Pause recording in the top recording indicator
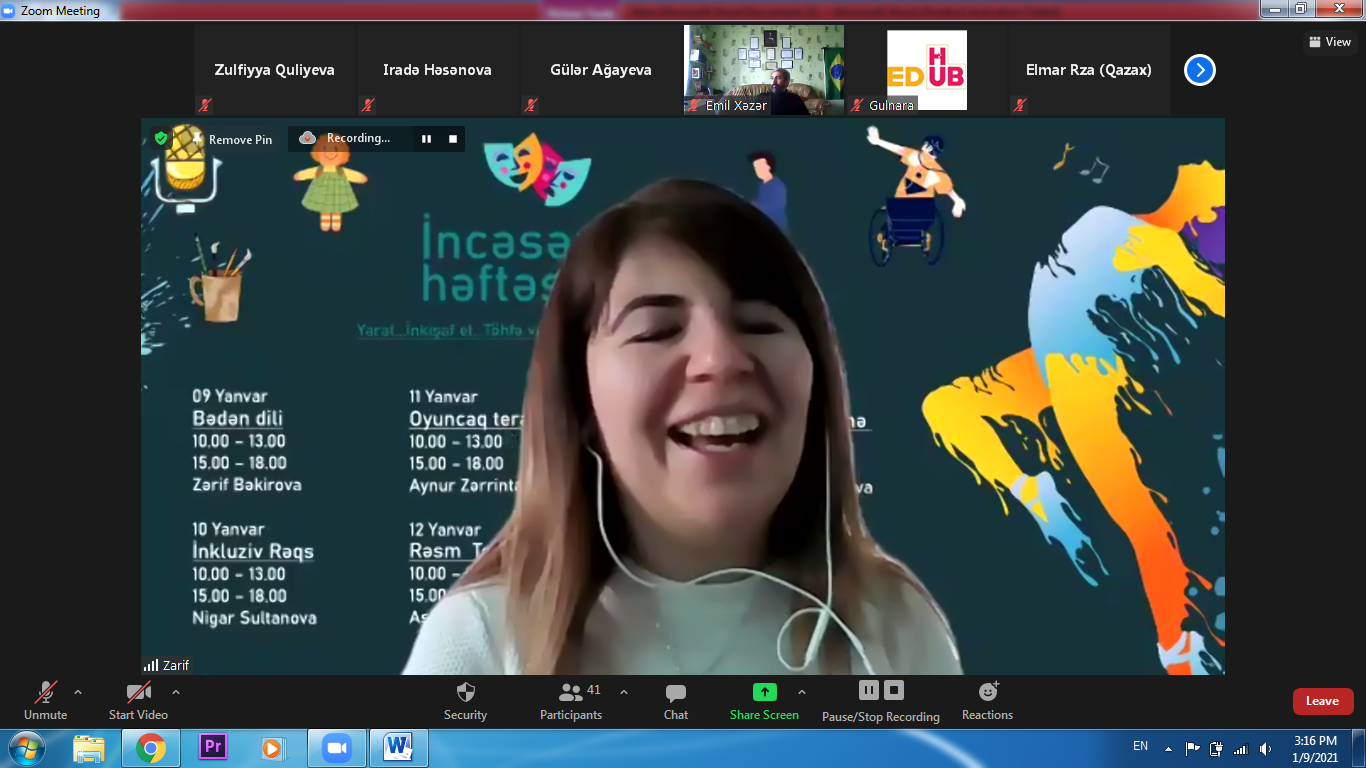 click(x=426, y=139)
